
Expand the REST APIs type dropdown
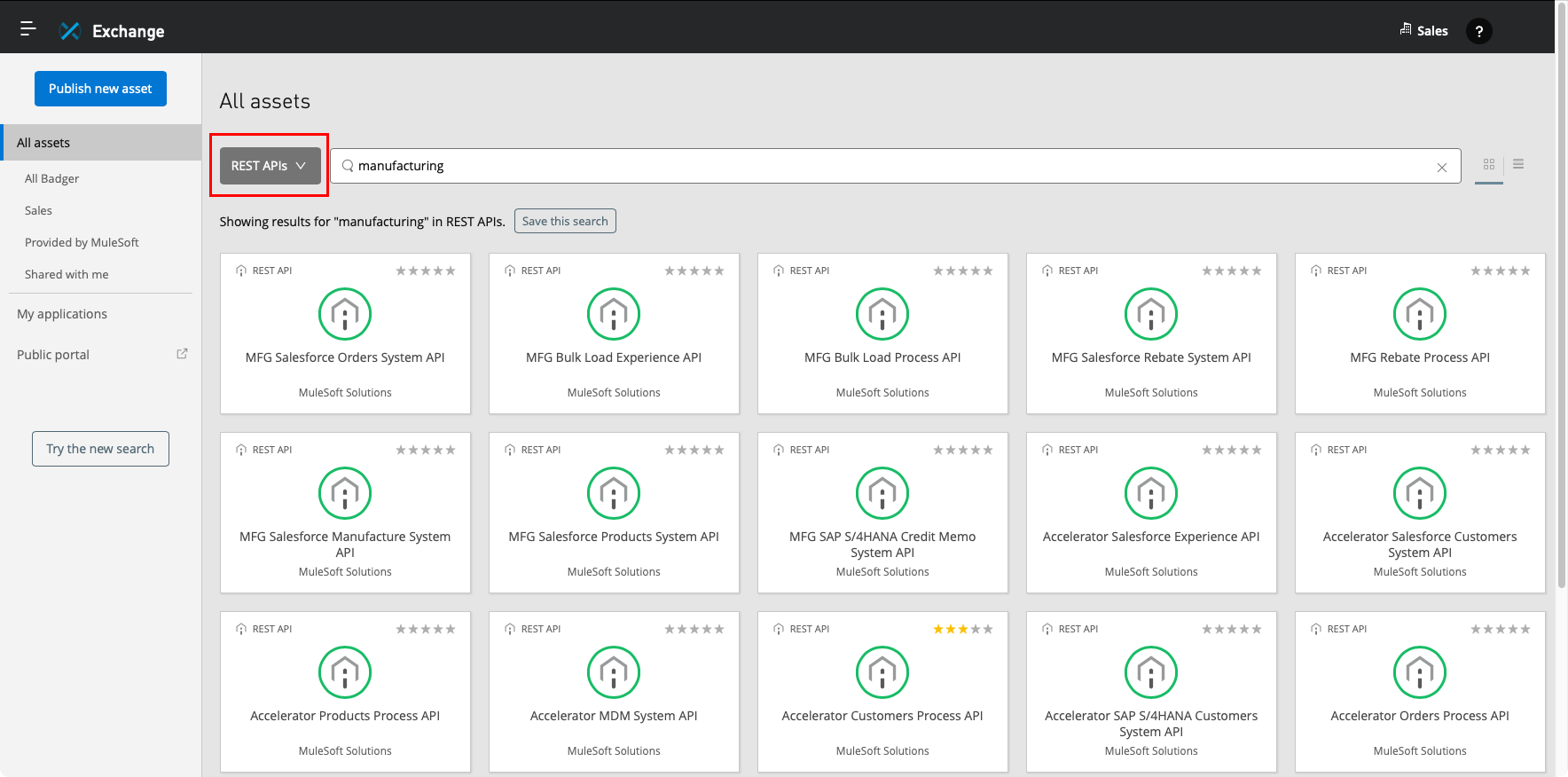point(270,166)
